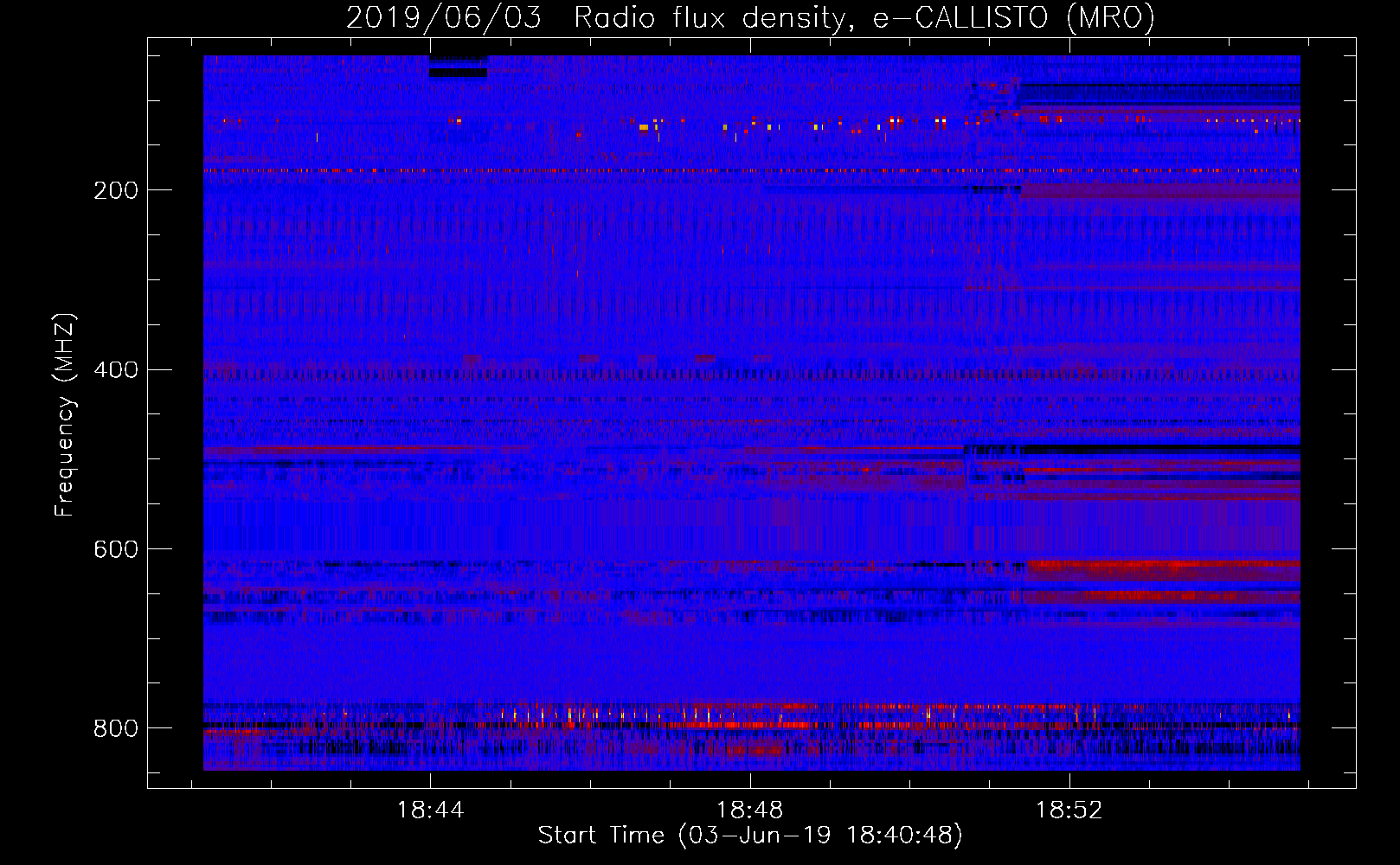Select the 'Frequency (MHZ)' y-axis label
Image resolution: width=1400 pixels, height=865 pixels.
pyautogui.click(x=64, y=415)
